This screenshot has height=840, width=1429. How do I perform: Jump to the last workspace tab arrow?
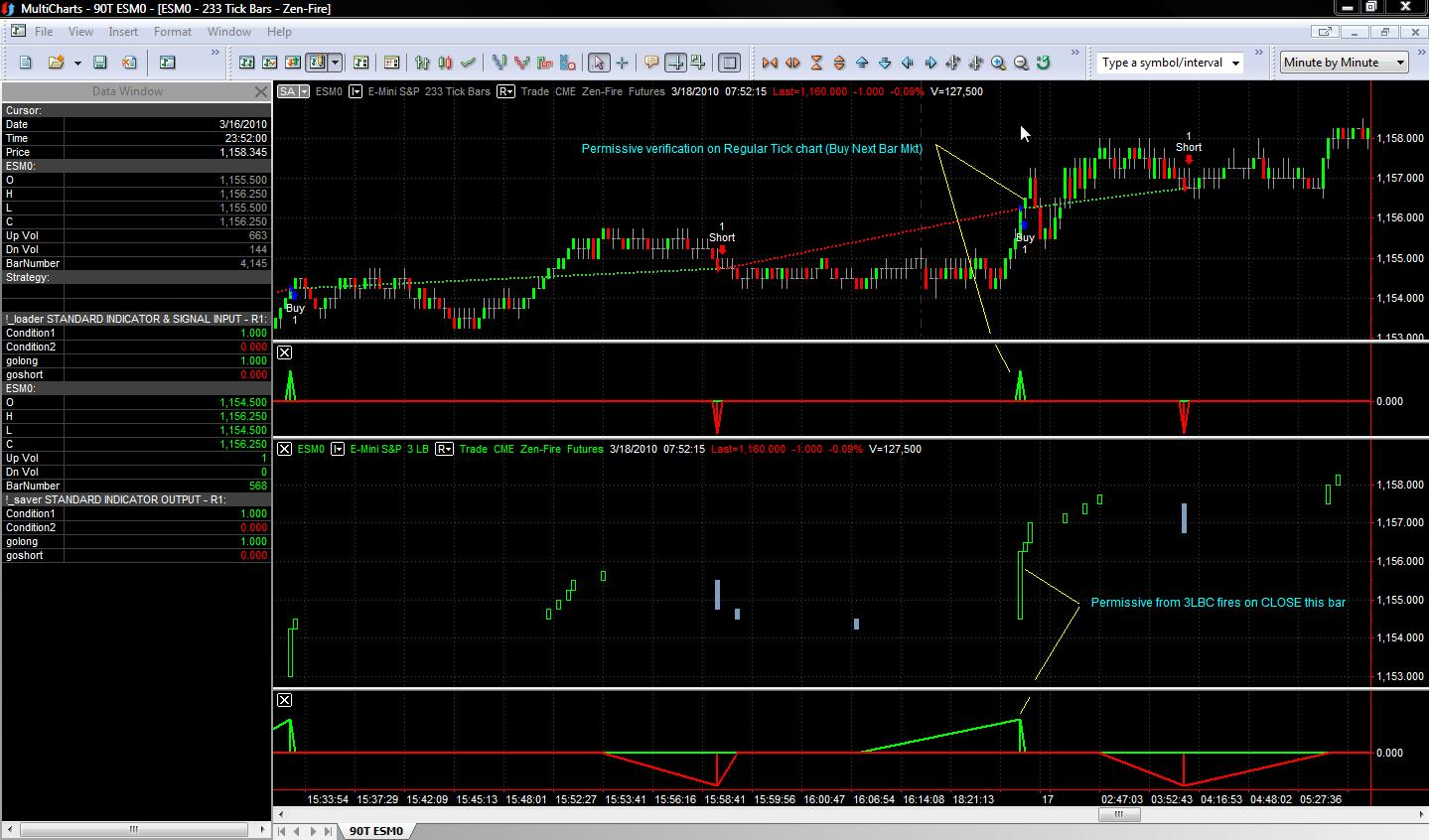pyautogui.click(x=328, y=831)
